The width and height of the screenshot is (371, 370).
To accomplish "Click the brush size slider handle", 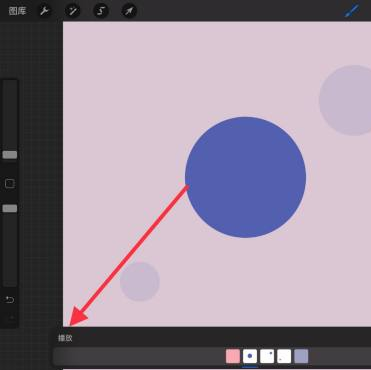I will [x=10, y=155].
